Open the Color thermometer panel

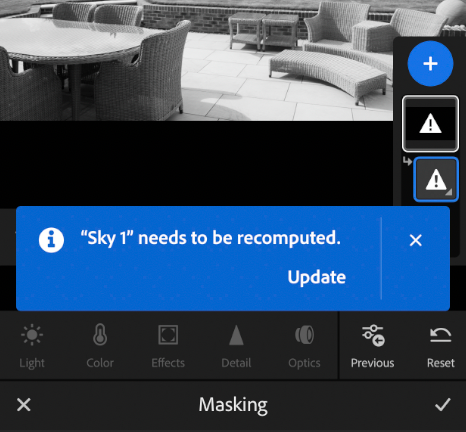pyautogui.click(x=100, y=346)
